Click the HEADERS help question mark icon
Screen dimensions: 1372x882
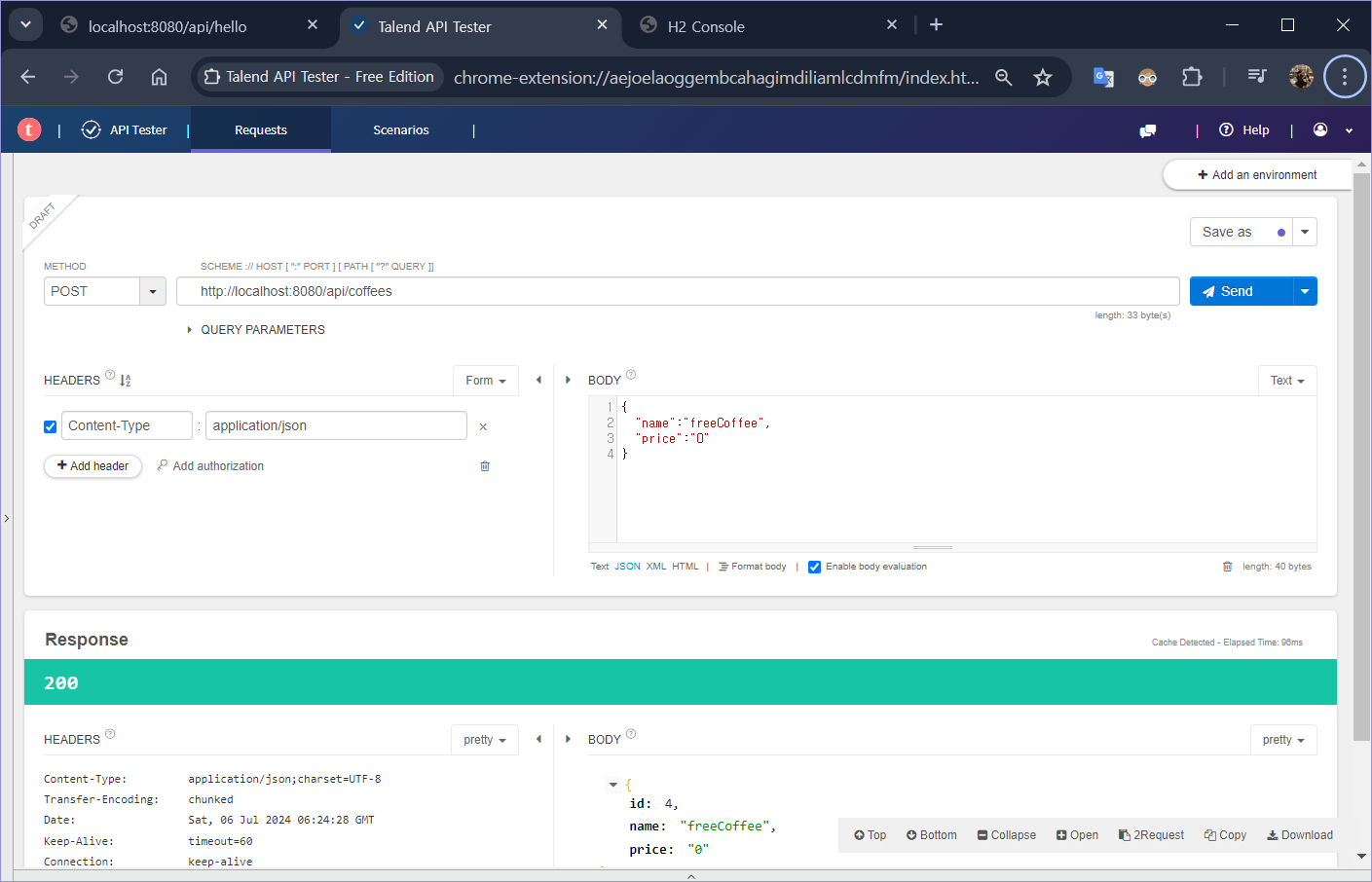coord(110,375)
